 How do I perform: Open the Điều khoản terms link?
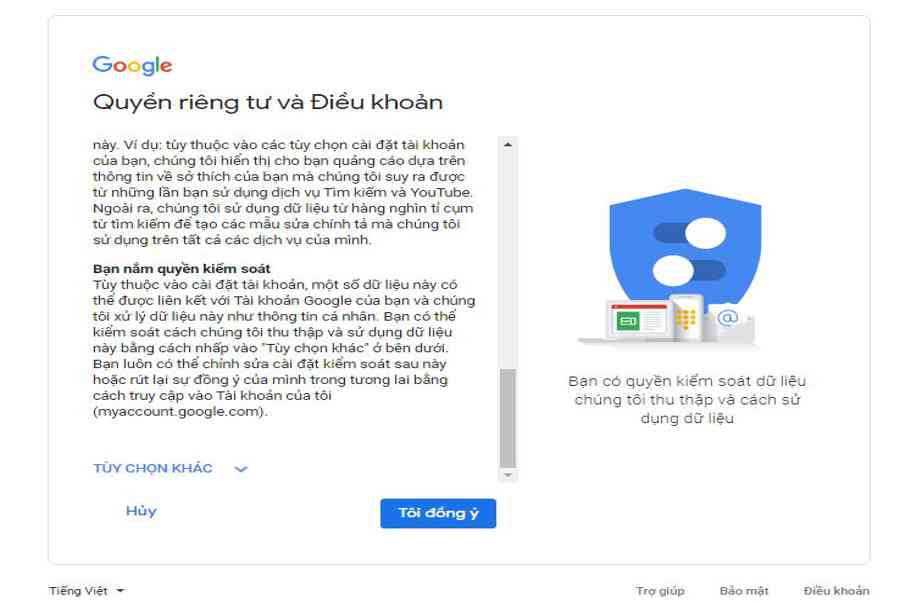[x=836, y=590]
